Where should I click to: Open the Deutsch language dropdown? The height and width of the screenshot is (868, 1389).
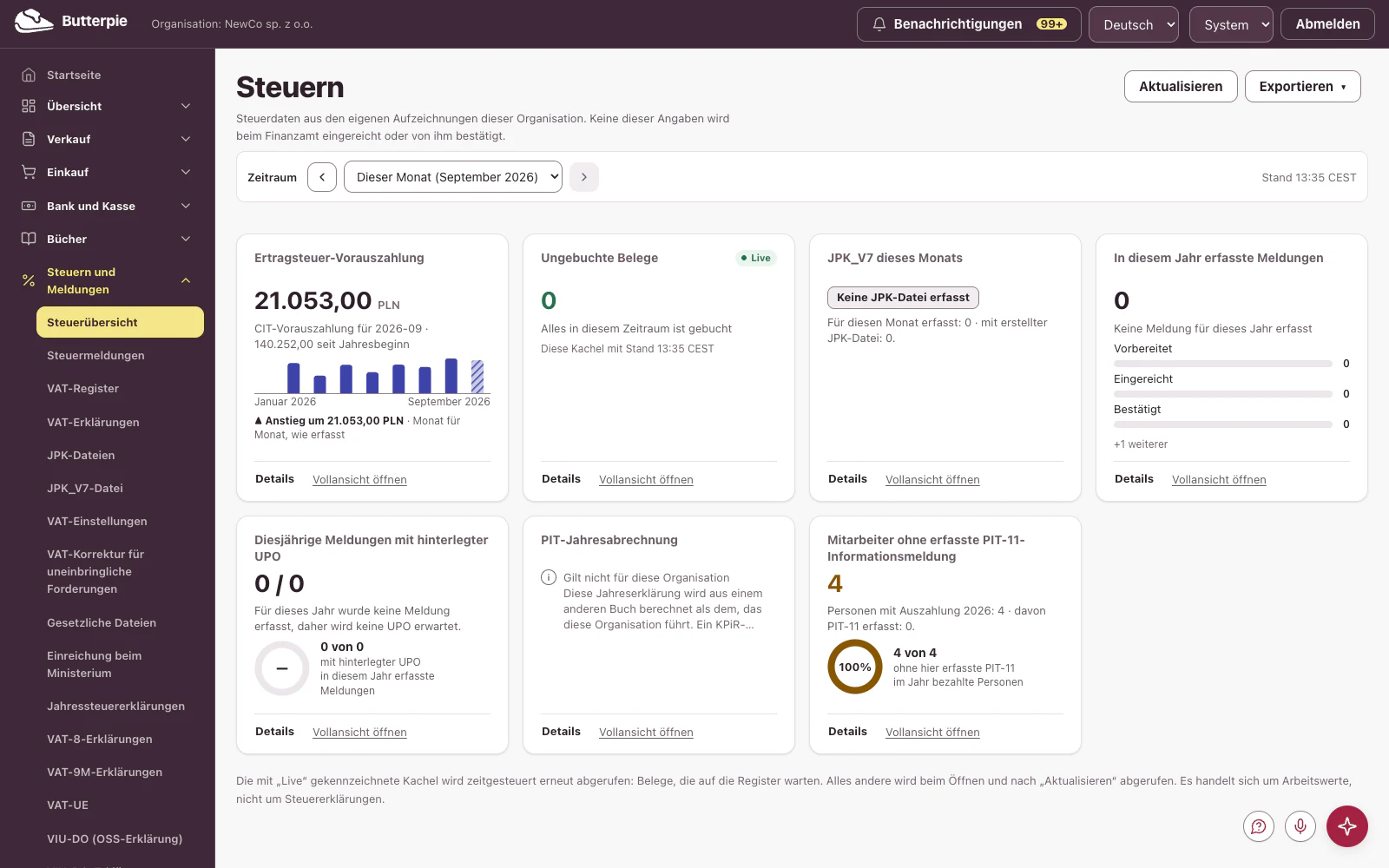(x=1134, y=24)
